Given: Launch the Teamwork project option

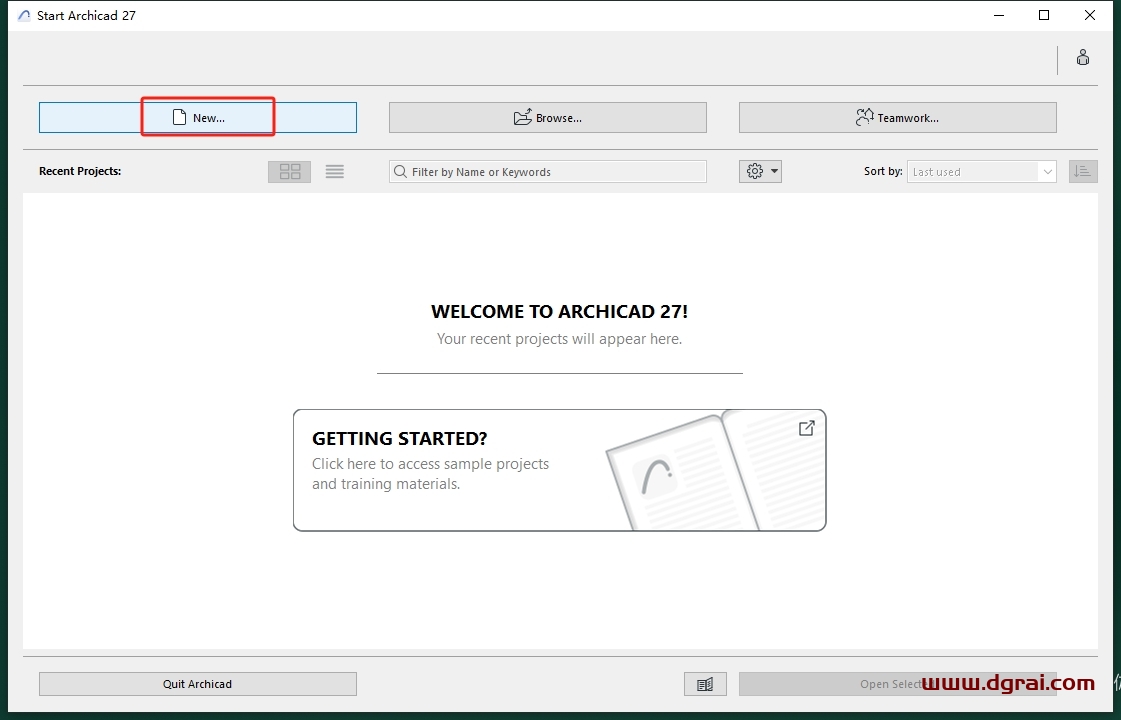Looking at the screenshot, I should coord(897,118).
